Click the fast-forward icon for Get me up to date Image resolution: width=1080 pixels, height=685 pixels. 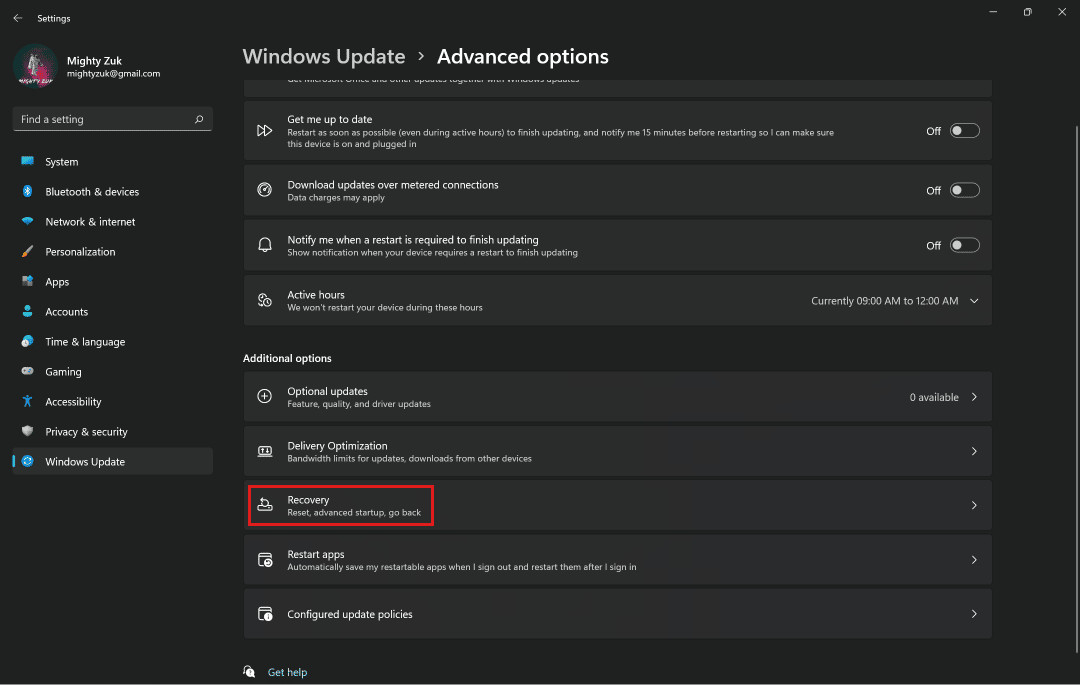tap(264, 131)
